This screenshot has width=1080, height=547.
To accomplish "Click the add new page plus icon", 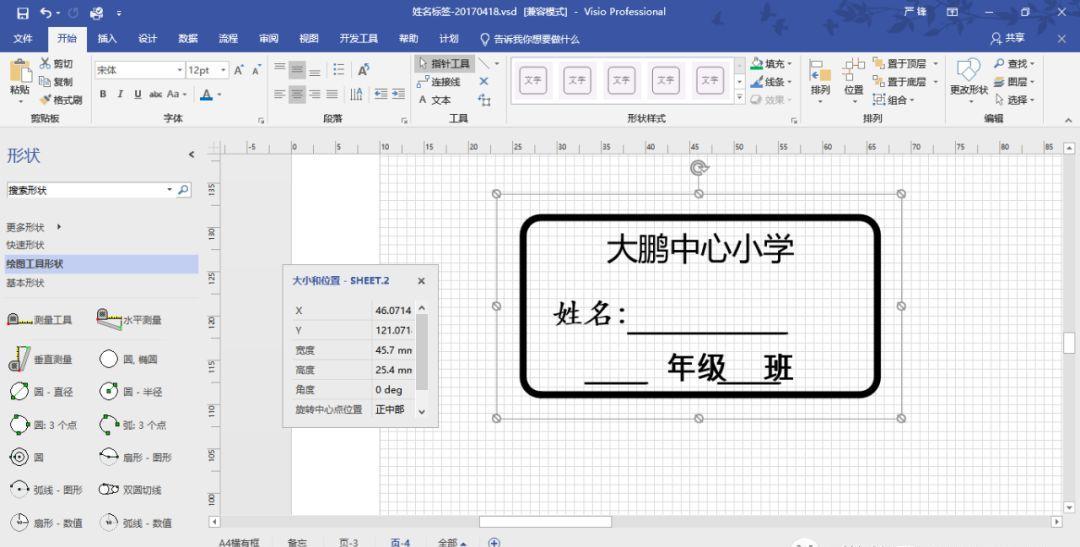I will pos(493,541).
